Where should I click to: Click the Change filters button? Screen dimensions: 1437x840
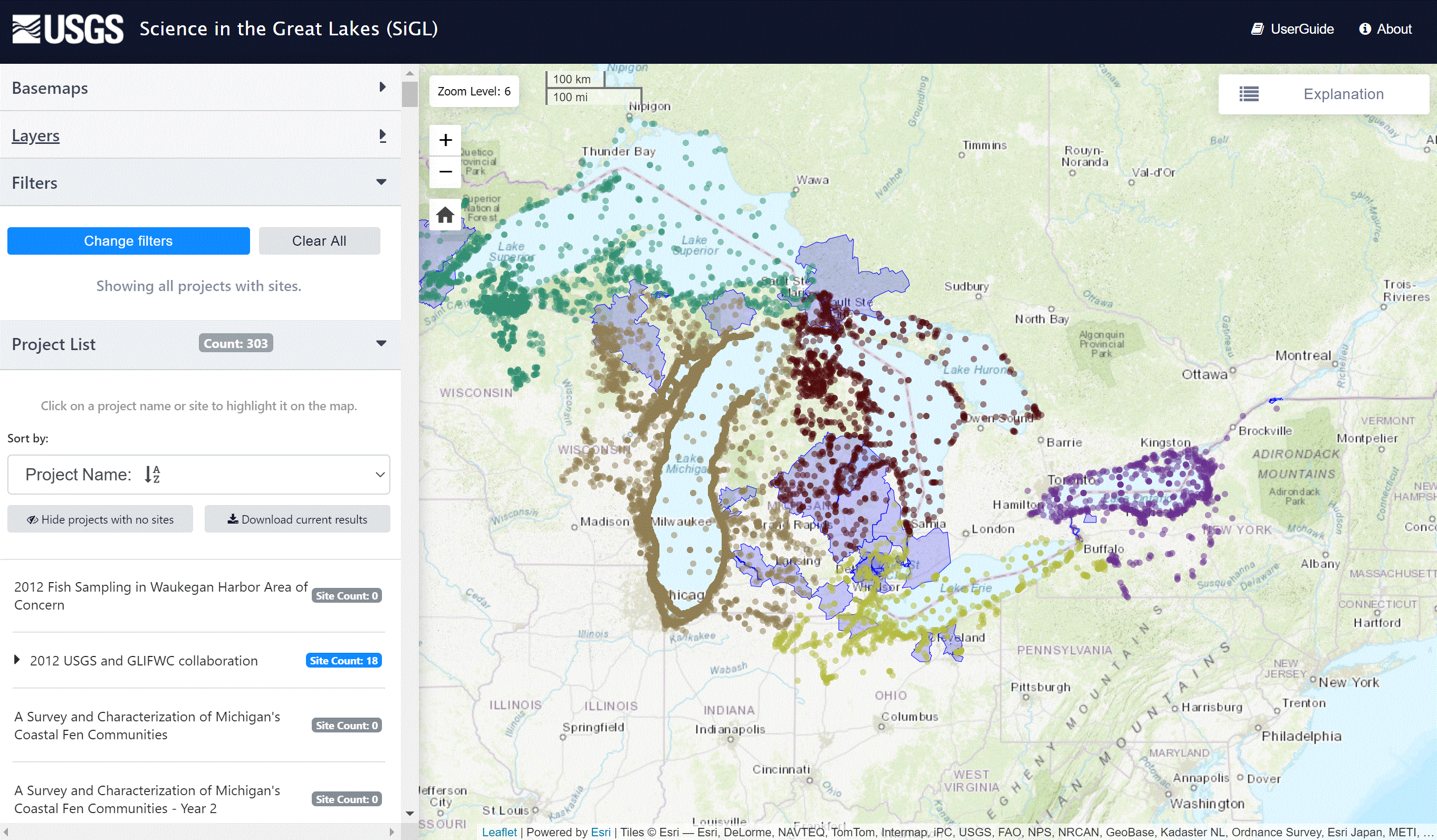(128, 241)
